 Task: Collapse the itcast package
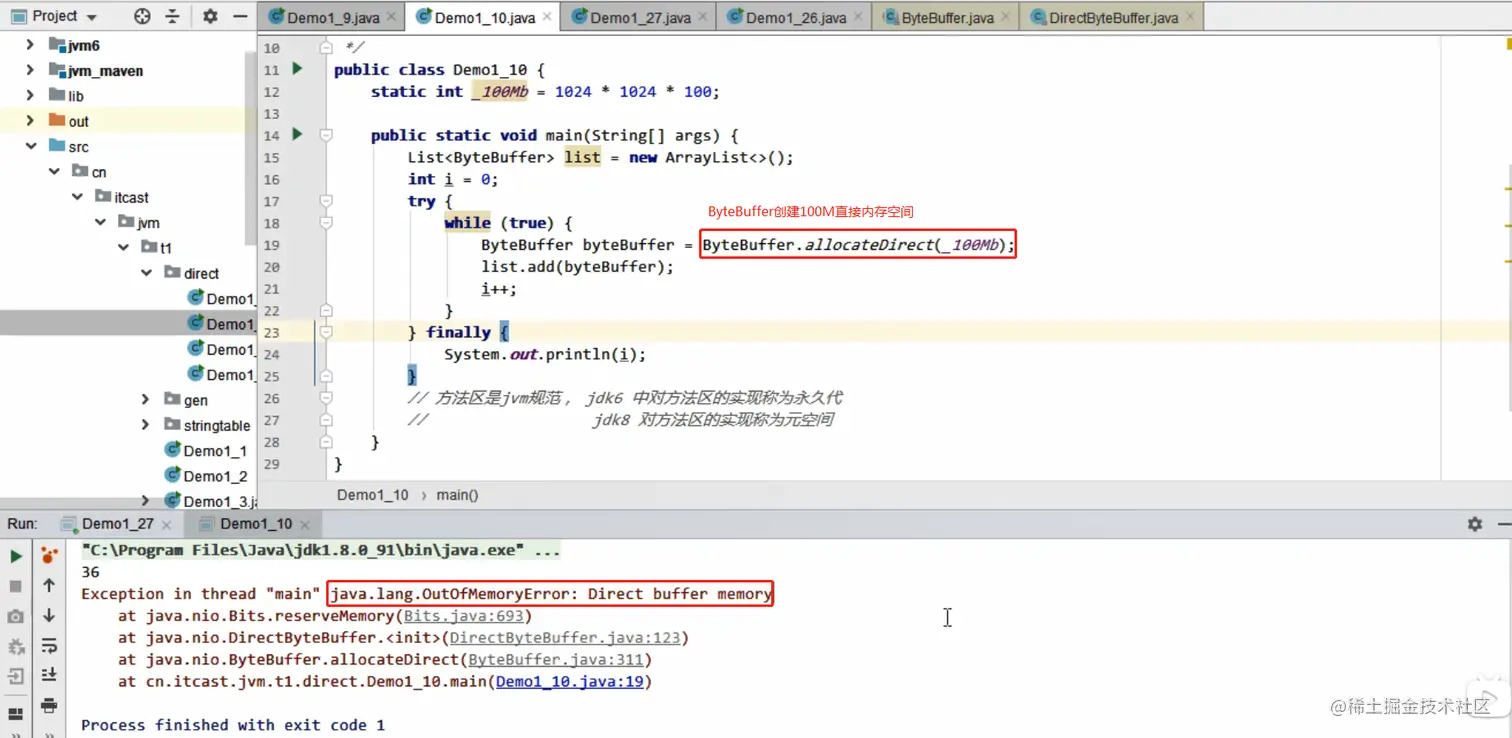(78, 197)
